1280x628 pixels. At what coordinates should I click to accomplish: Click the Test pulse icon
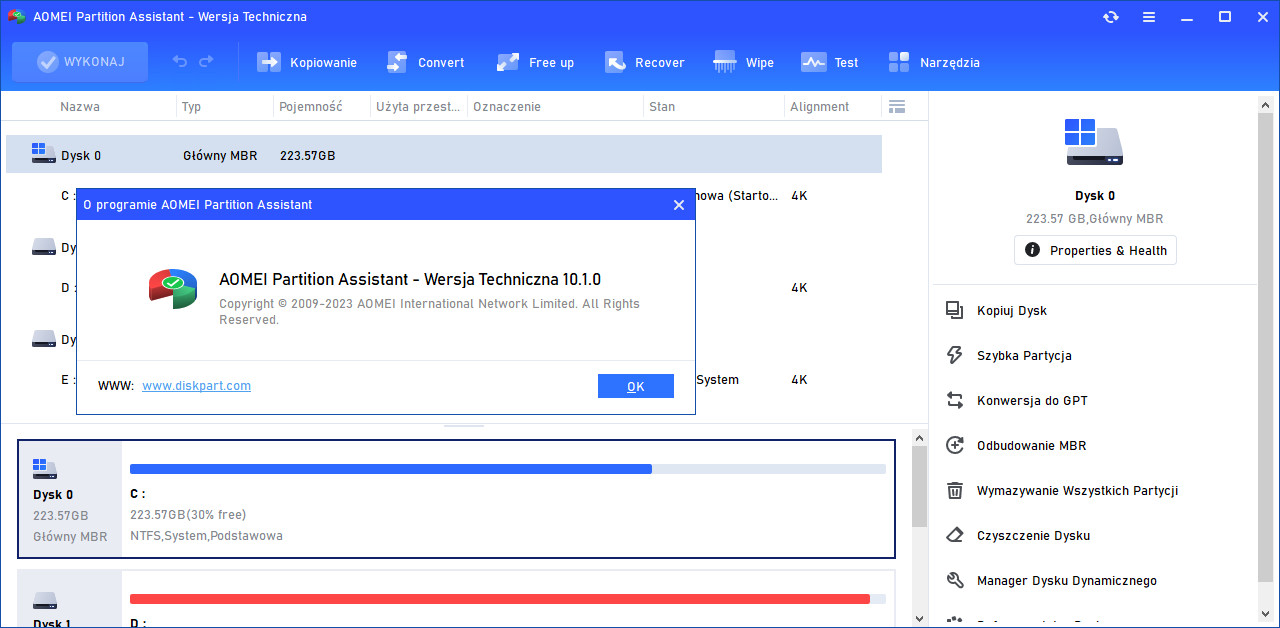click(813, 62)
